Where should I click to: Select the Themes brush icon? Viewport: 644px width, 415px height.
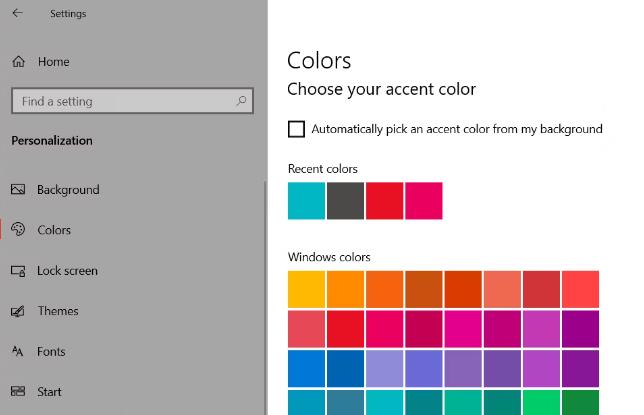(18, 311)
